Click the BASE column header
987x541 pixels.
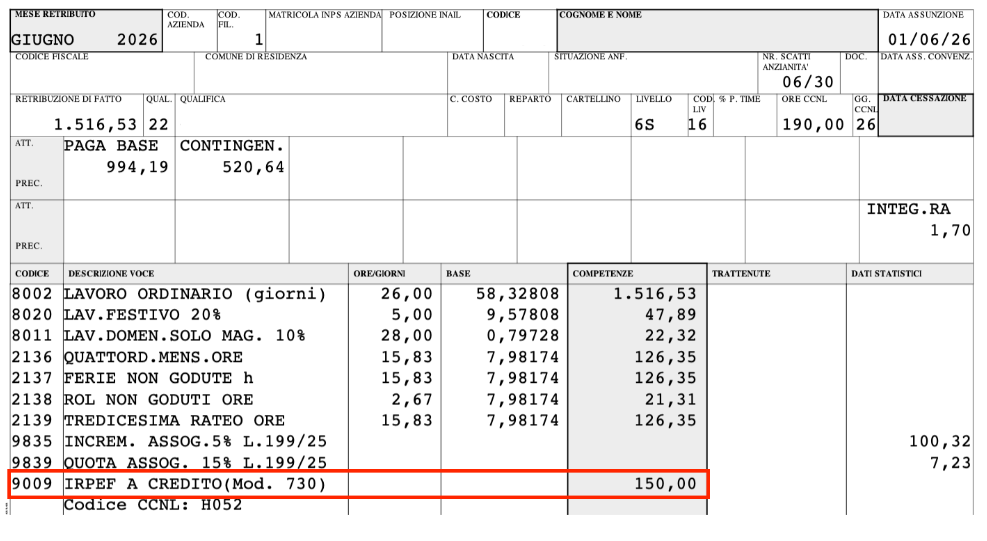click(x=504, y=273)
